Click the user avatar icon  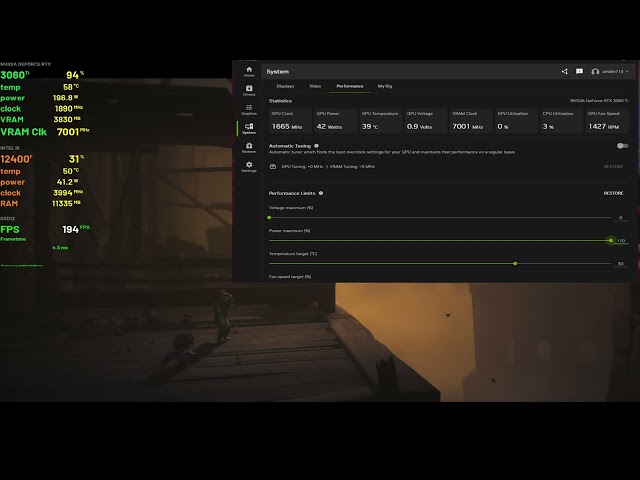pyautogui.click(x=595, y=72)
